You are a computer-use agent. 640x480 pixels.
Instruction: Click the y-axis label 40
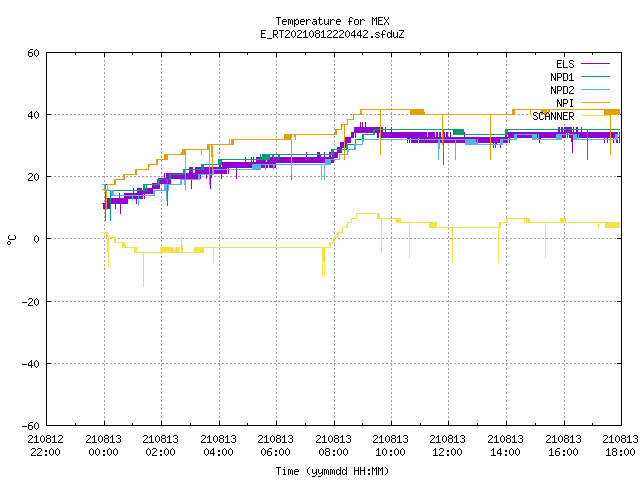pos(33,115)
